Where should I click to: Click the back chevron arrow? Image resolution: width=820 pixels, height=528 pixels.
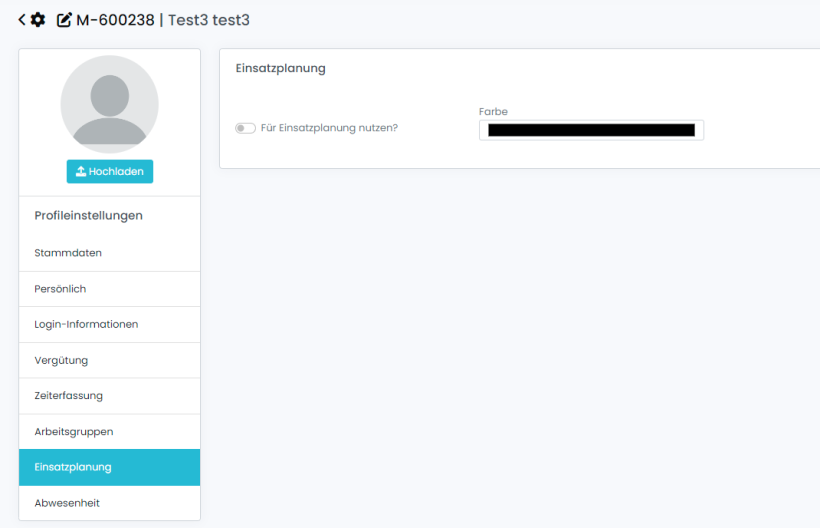coord(22,19)
